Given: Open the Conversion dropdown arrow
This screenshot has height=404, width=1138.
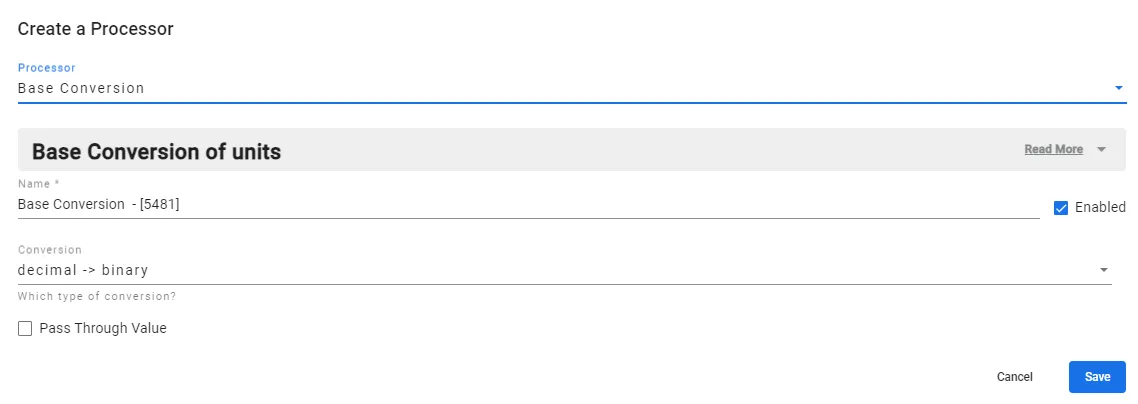Looking at the screenshot, I should (1104, 270).
